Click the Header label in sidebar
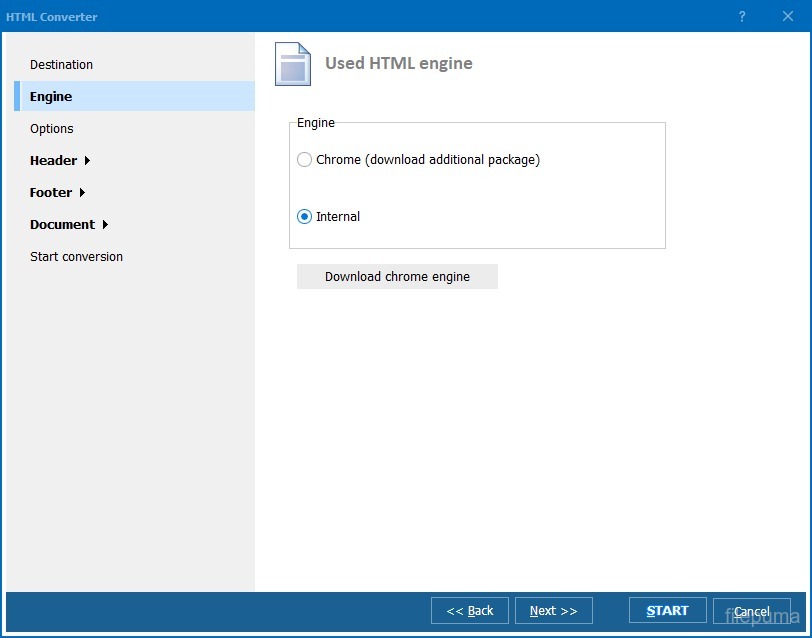This screenshot has width=812, height=638. 53,161
